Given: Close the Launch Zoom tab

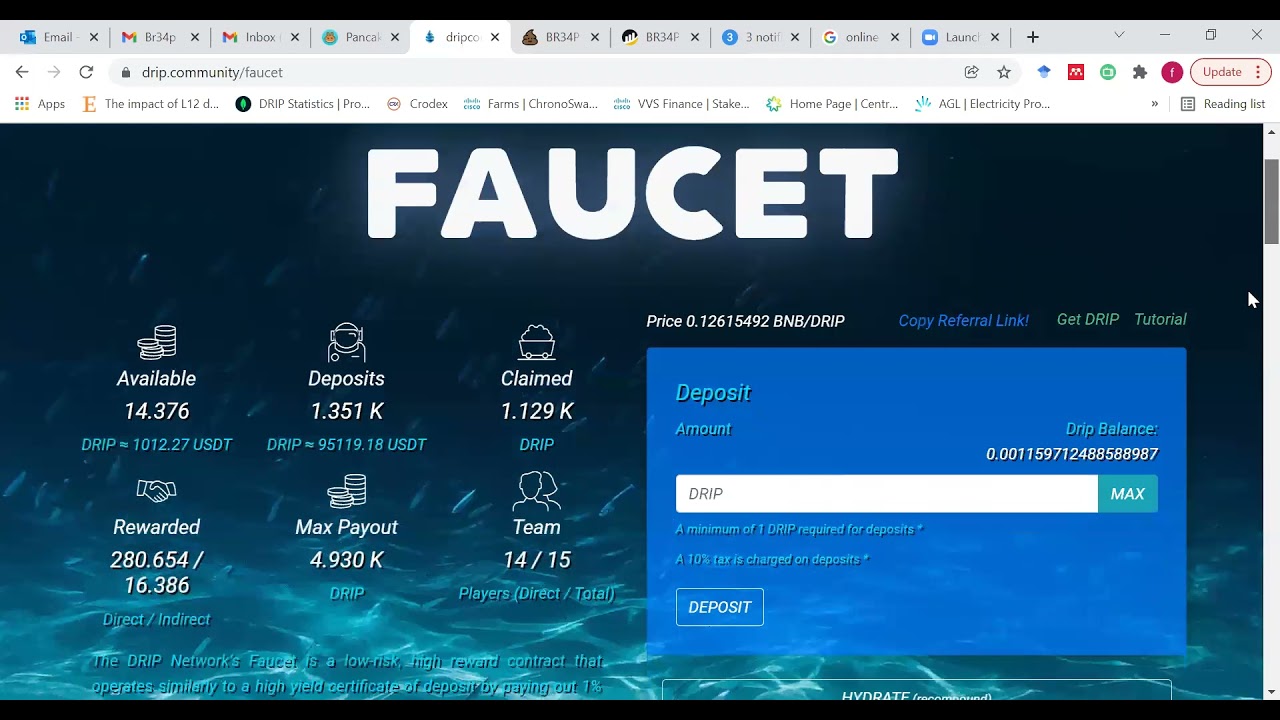Looking at the screenshot, I should [x=995, y=37].
